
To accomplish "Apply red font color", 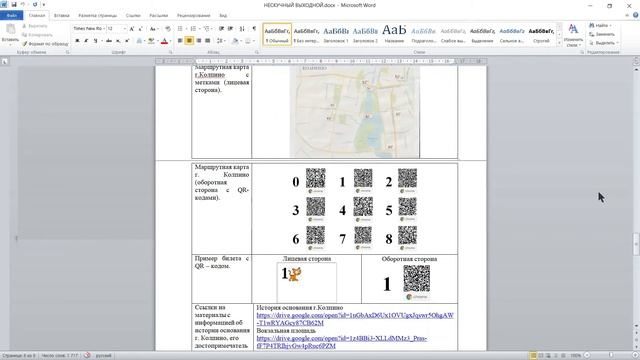I will point(164,41).
